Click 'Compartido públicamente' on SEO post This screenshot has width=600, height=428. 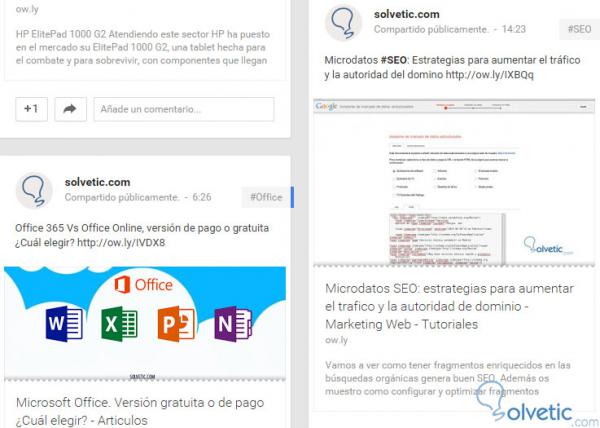point(431,29)
